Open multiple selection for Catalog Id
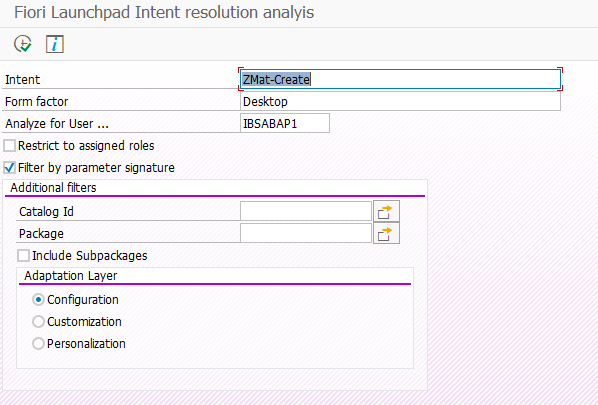The width and height of the screenshot is (598, 405). tap(386, 211)
